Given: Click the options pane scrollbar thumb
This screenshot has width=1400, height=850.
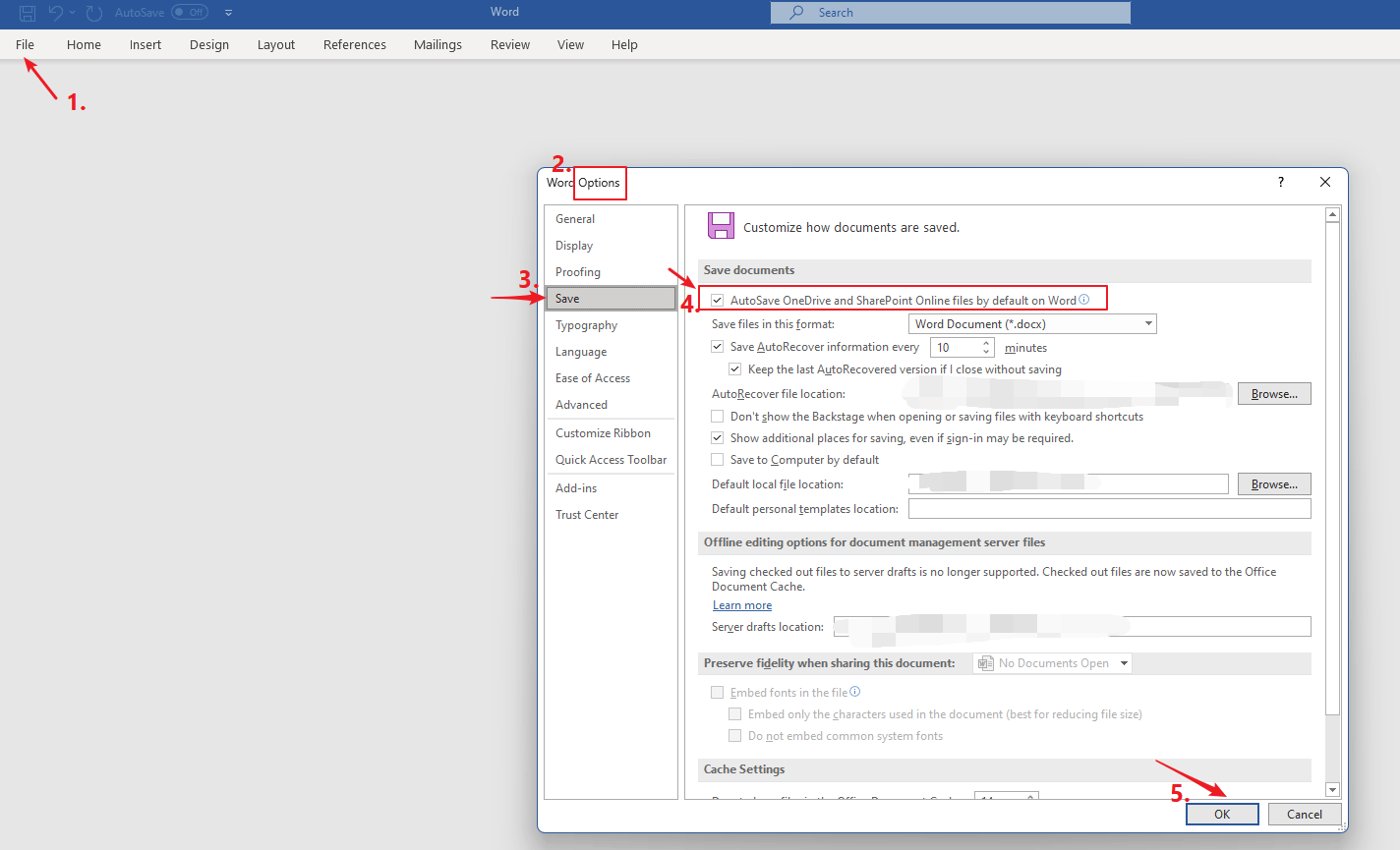Looking at the screenshot, I should tap(1333, 469).
